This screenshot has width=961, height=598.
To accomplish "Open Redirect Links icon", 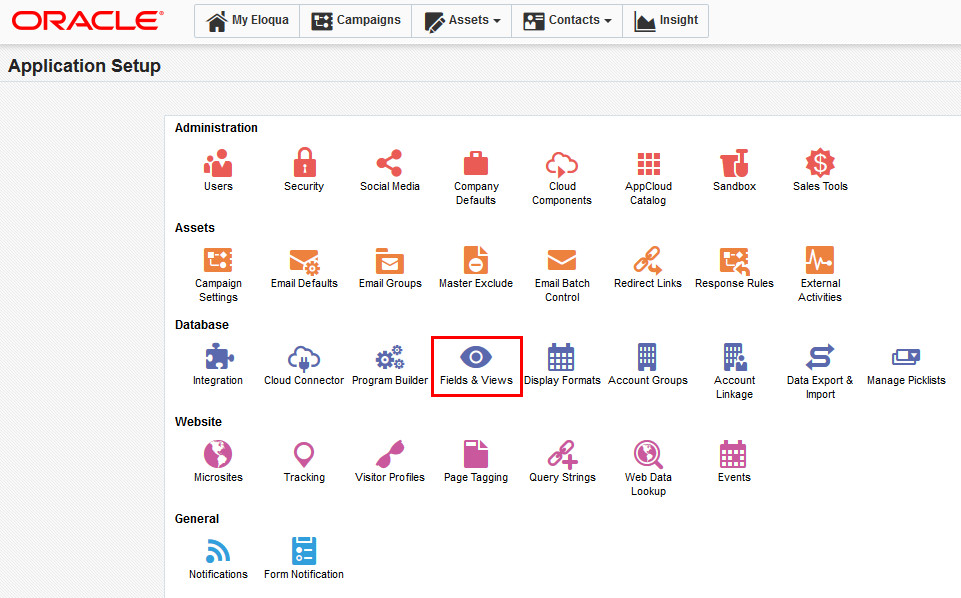I will pyautogui.click(x=648, y=260).
